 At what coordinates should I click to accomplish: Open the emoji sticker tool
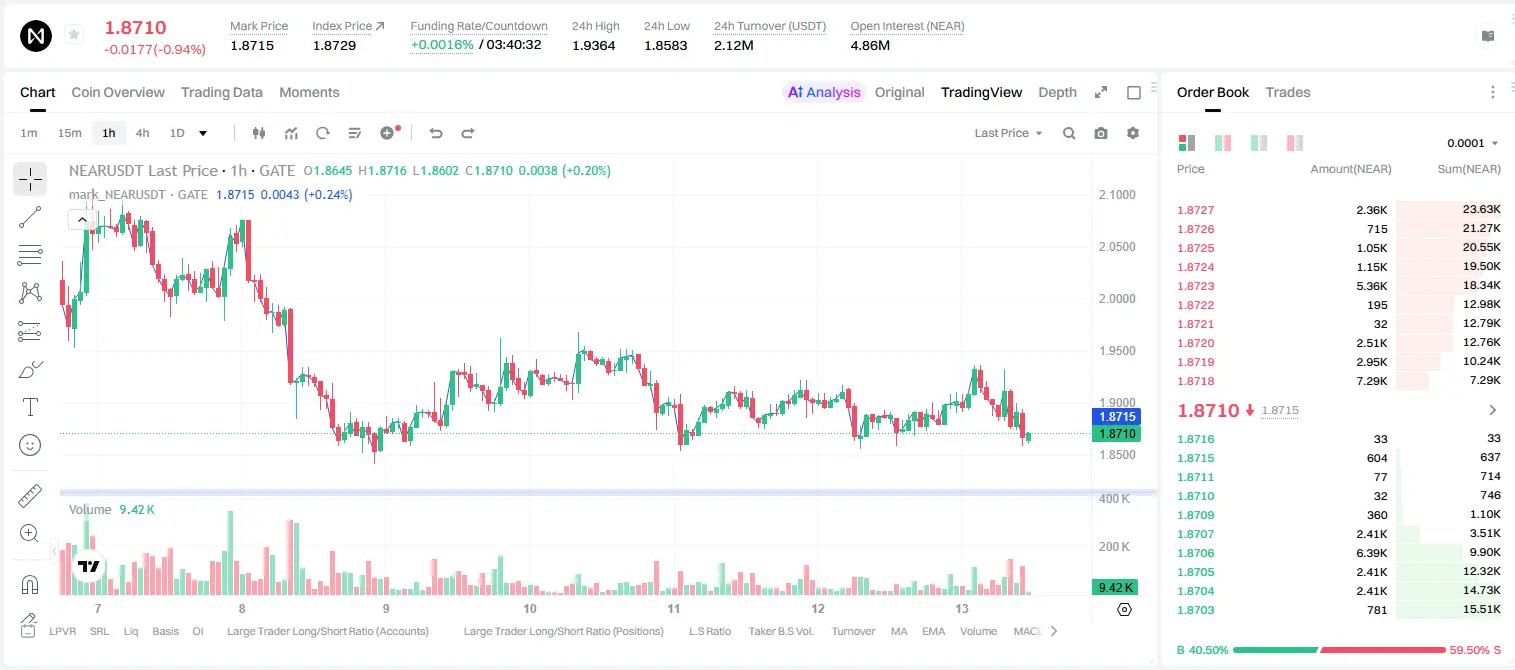point(30,445)
